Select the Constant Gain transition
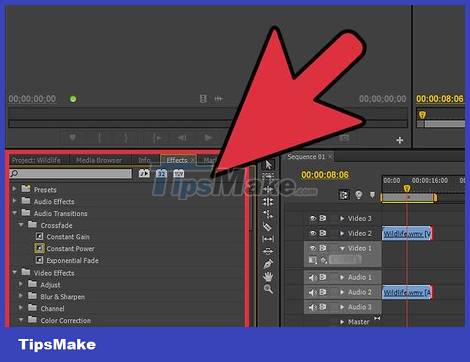The width and height of the screenshot is (470, 362). coord(68,237)
